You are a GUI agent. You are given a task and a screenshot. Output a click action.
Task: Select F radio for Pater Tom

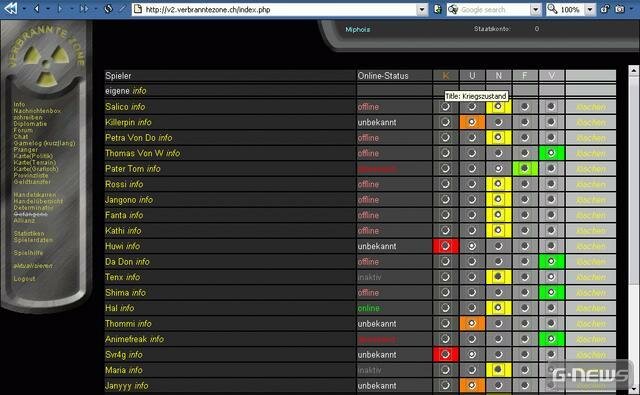click(x=524, y=169)
